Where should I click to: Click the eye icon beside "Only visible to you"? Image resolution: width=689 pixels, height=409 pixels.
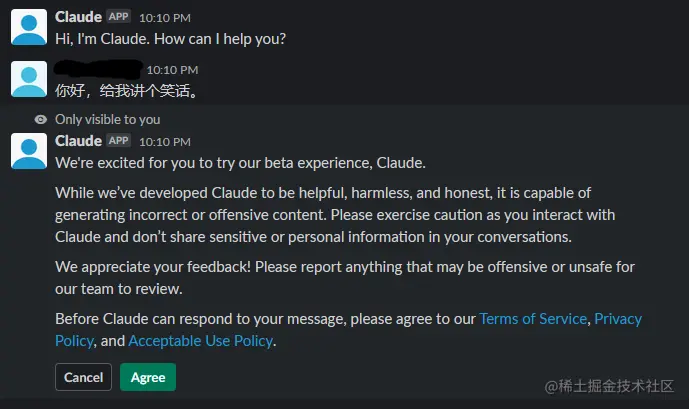point(40,119)
